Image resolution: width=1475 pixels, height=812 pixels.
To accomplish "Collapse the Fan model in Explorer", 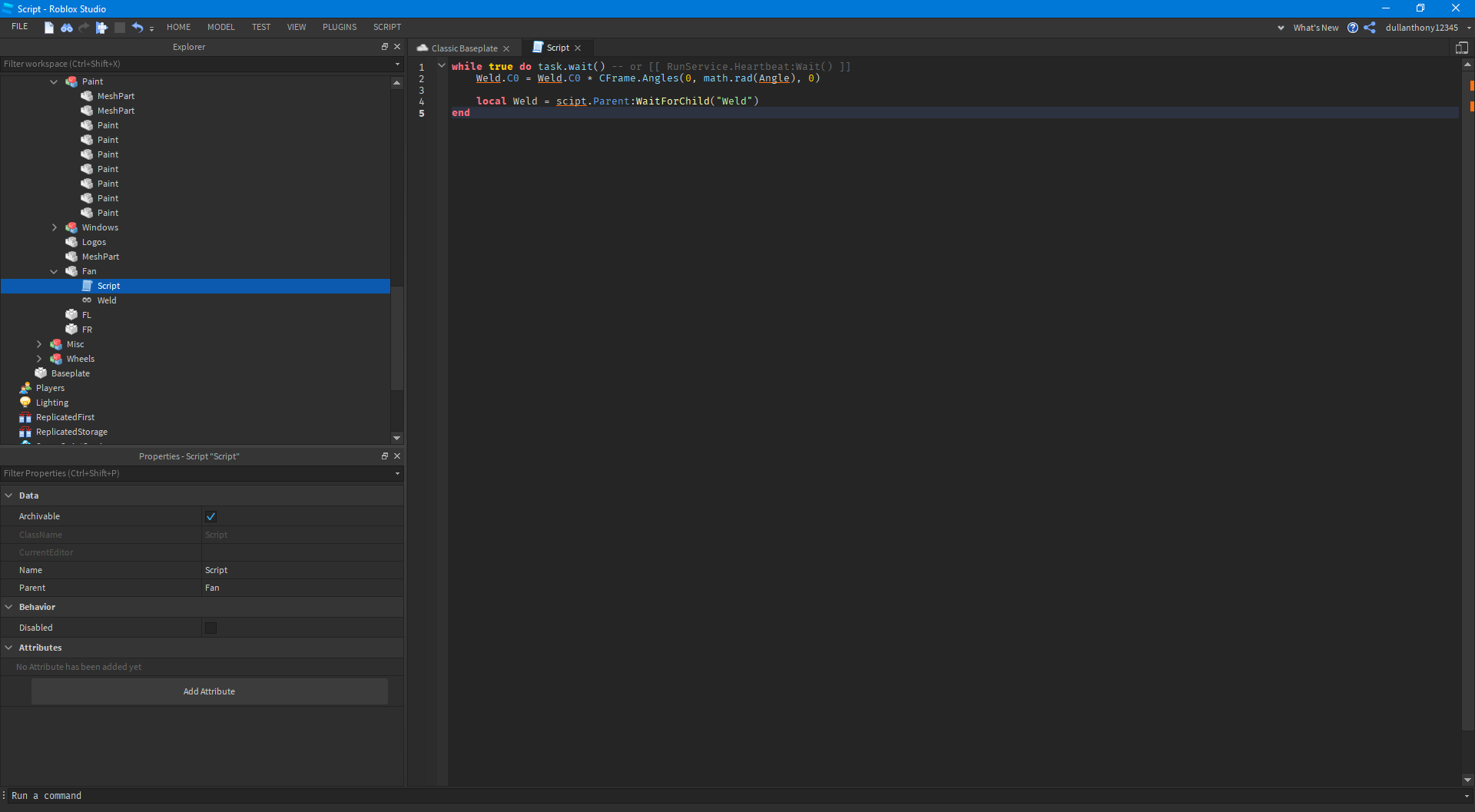I will pos(55,271).
